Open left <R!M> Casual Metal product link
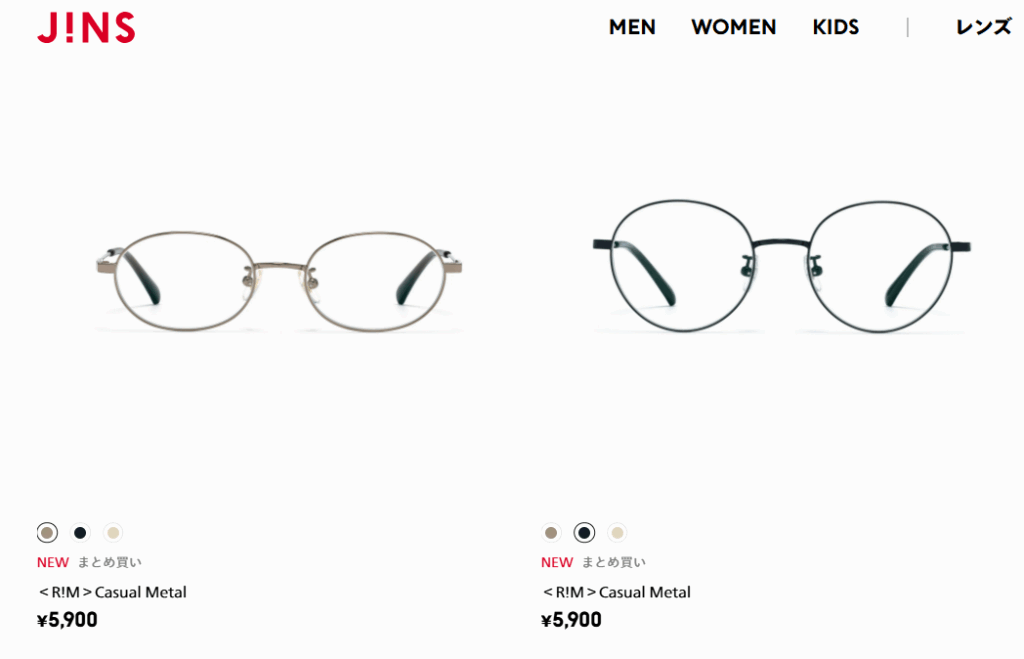 tap(112, 592)
